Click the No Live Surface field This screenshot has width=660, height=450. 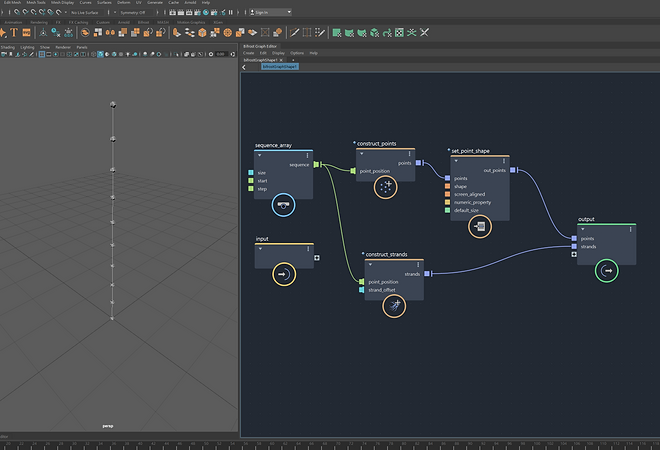(x=86, y=12)
